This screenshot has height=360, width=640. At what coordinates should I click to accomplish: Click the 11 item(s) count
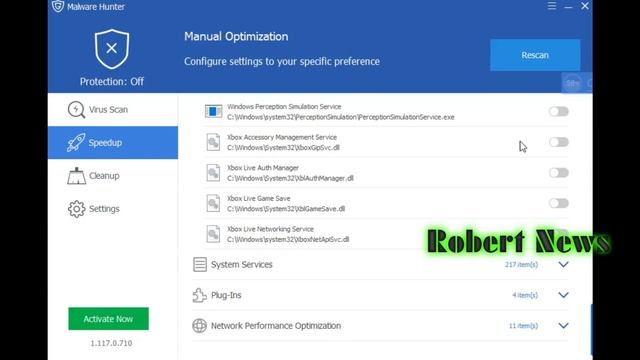coord(523,326)
